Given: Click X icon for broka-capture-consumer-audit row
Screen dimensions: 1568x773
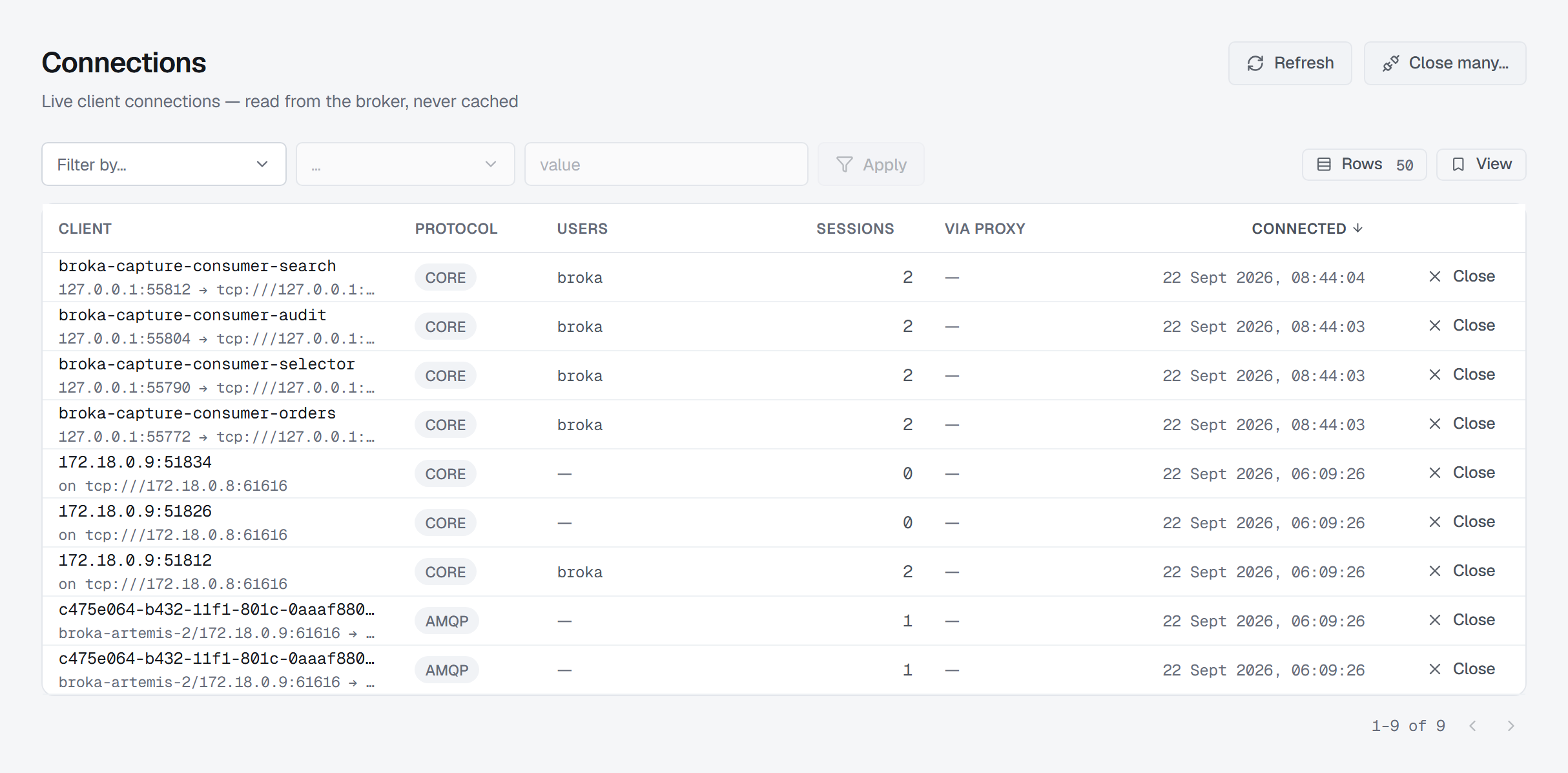Looking at the screenshot, I should tap(1435, 325).
